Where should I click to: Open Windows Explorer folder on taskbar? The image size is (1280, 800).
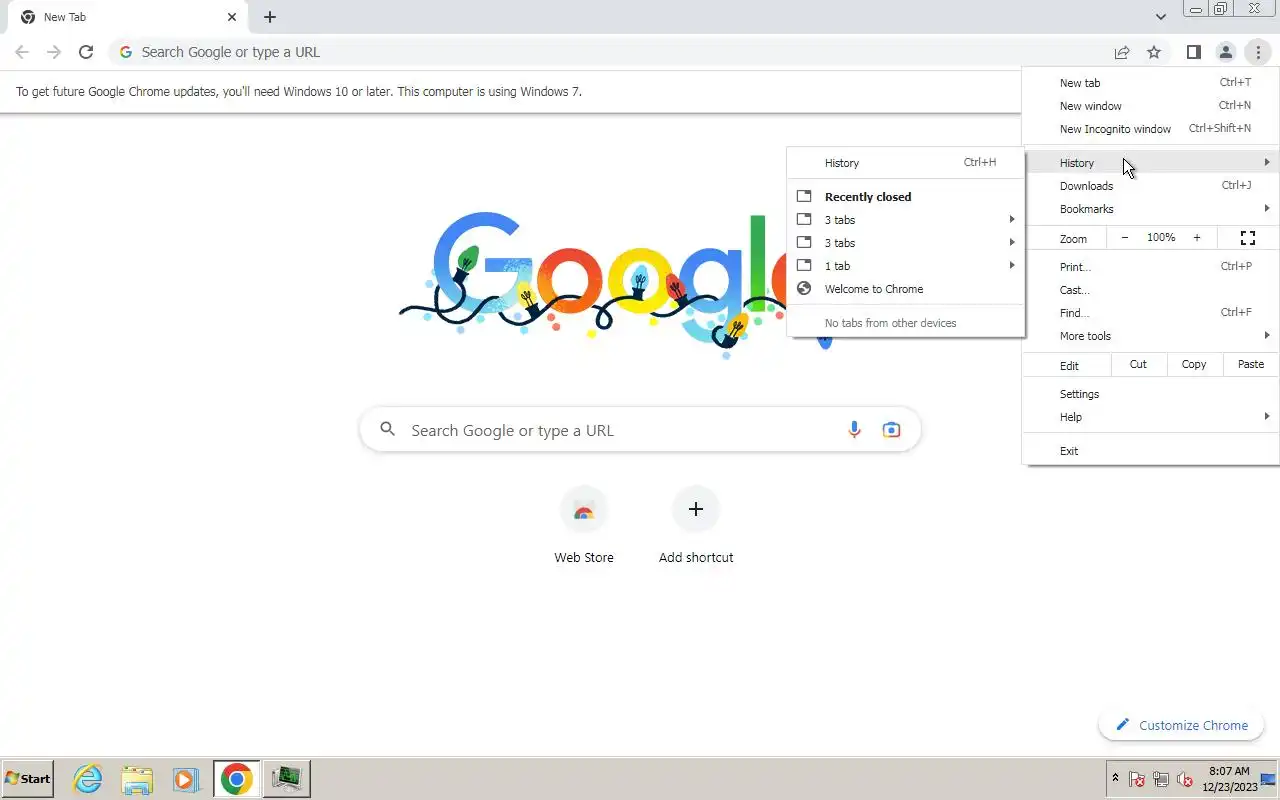click(137, 779)
